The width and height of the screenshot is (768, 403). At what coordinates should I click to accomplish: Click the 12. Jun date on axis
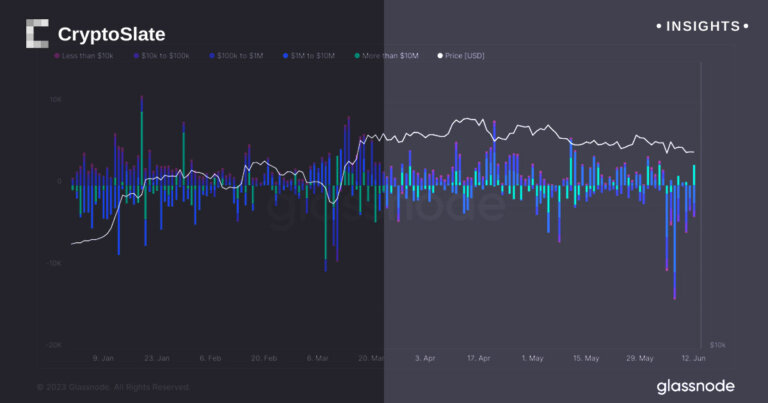pyautogui.click(x=692, y=357)
